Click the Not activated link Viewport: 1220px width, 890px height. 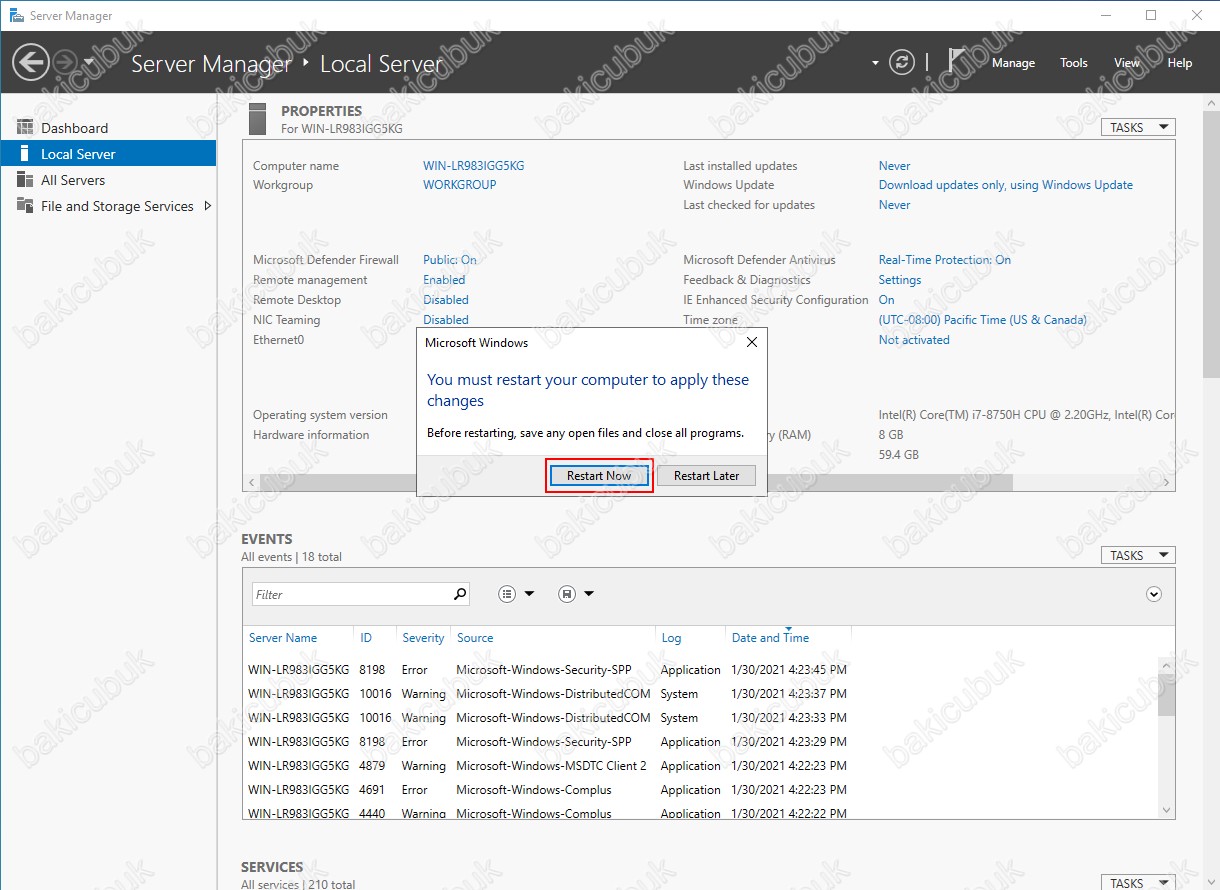tap(914, 340)
